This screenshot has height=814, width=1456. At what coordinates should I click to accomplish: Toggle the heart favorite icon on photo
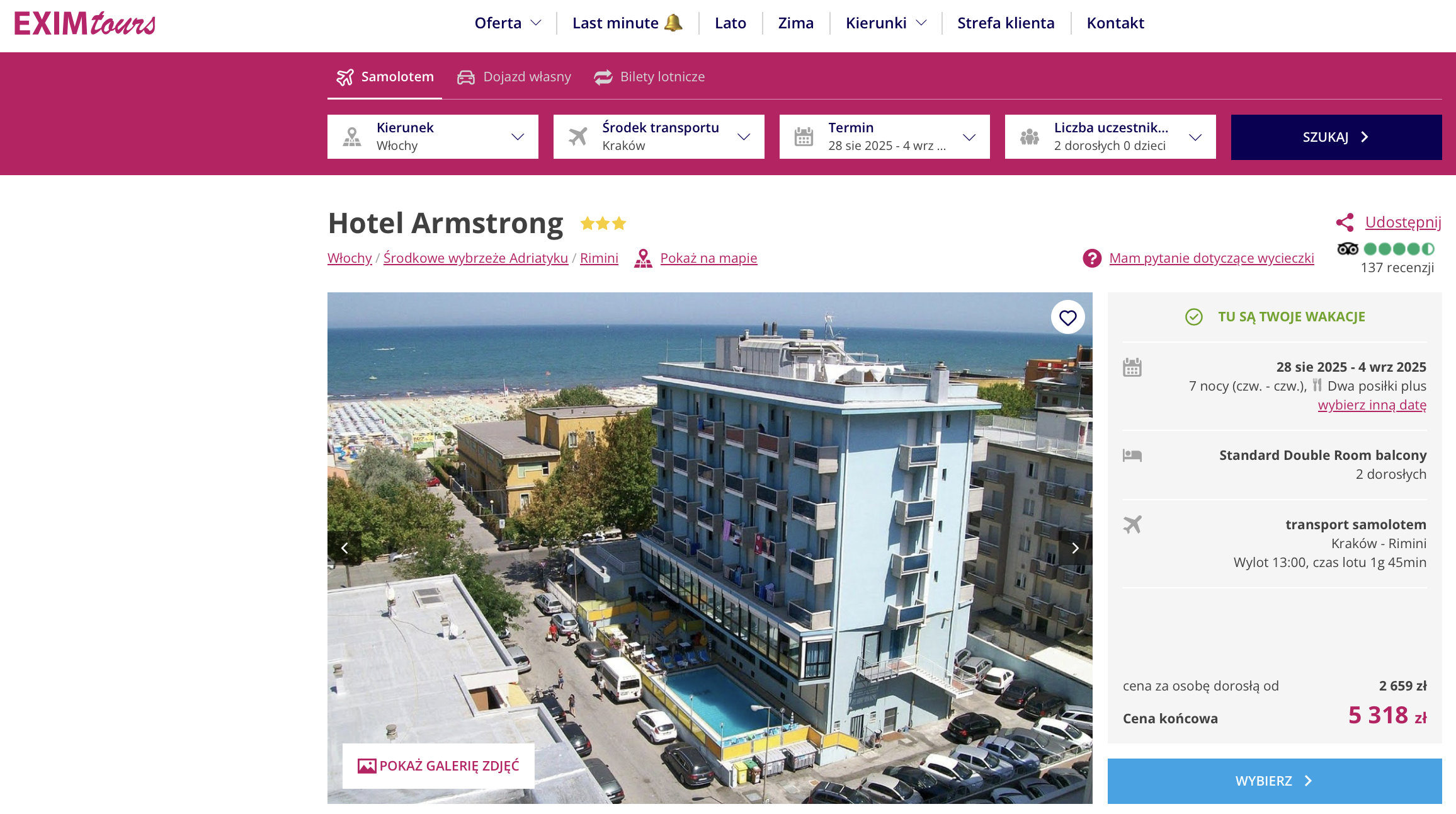click(1067, 318)
